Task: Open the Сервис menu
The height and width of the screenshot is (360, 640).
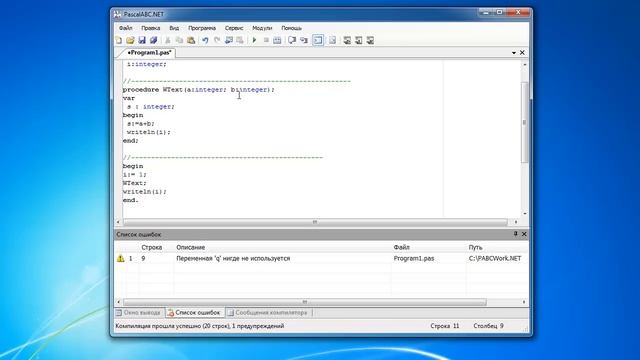Action: click(234, 28)
